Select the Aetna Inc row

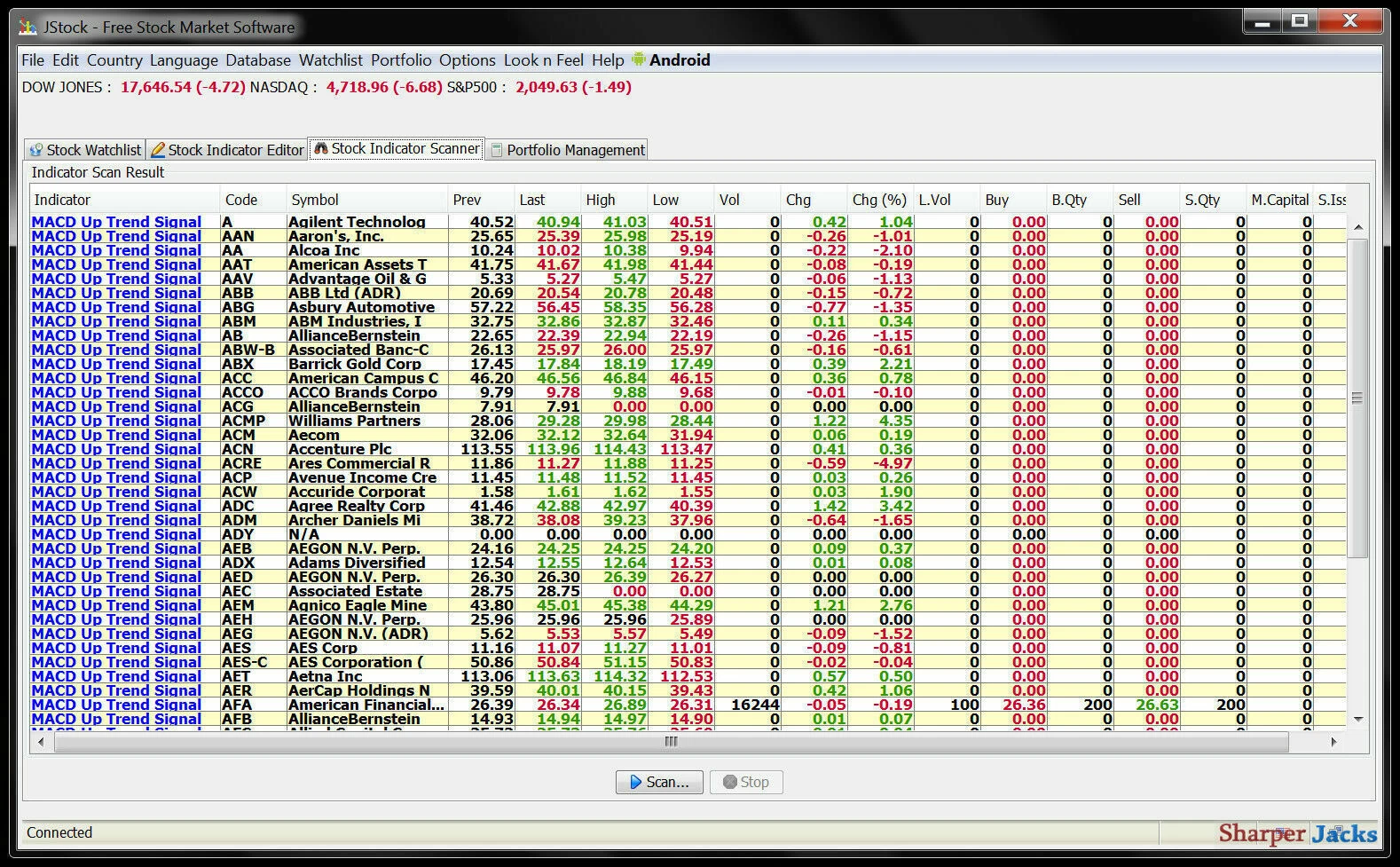tap(688, 676)
